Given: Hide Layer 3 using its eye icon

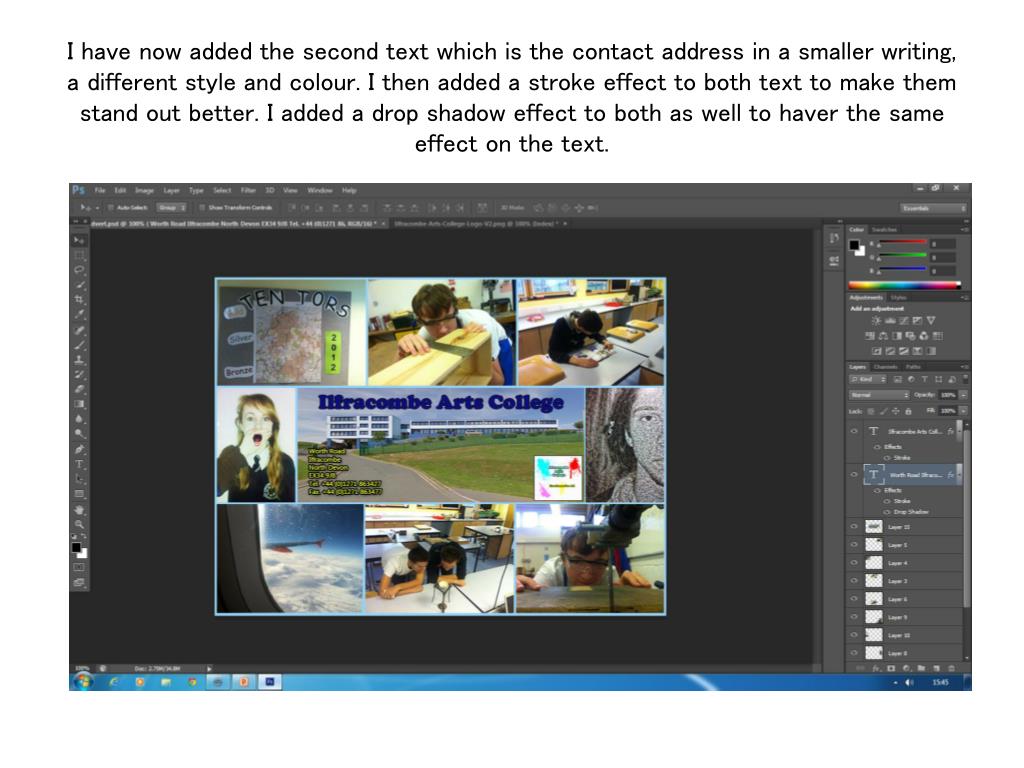Looking at the screenshot, I should [854, 581].
